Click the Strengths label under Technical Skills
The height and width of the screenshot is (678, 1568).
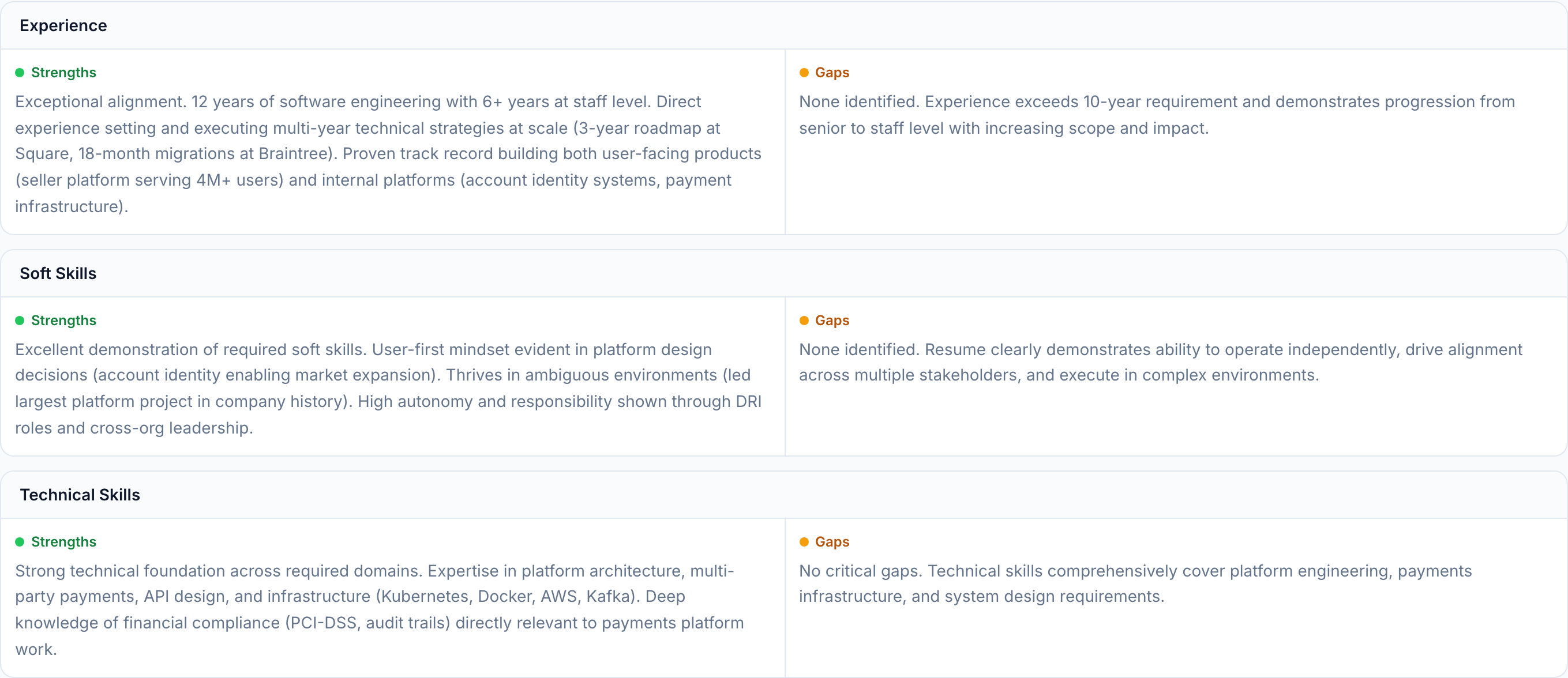click(x=63, y=542)
